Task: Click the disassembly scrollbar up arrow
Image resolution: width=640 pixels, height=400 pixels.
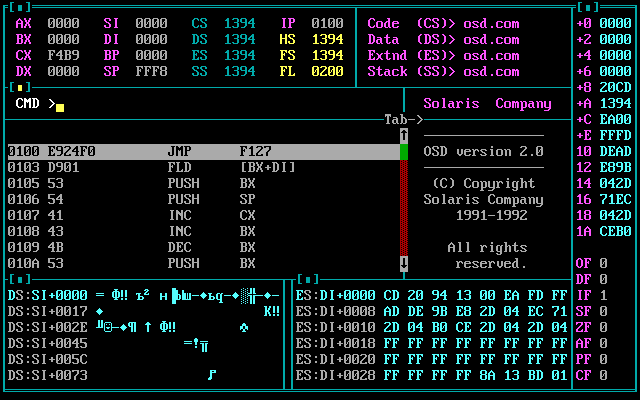Action: (x=404, y=135)
